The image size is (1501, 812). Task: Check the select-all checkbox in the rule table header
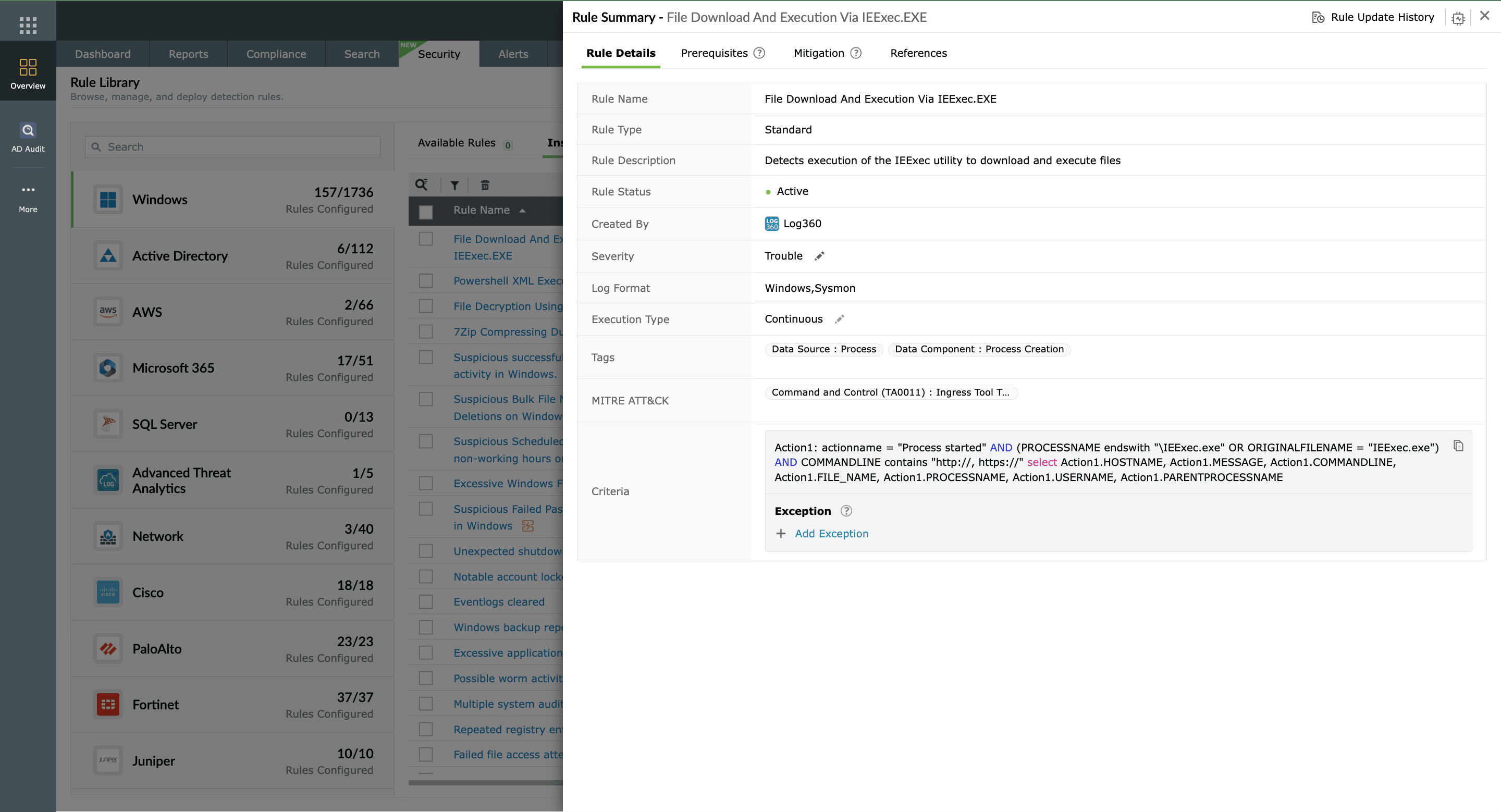pyautogui.click(x=426, y=212)
